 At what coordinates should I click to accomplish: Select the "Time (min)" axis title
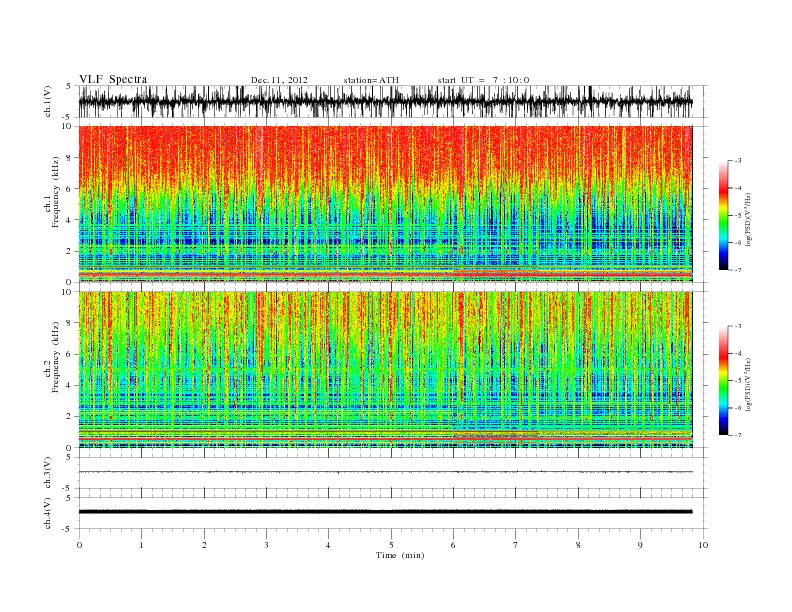(400, 555)
